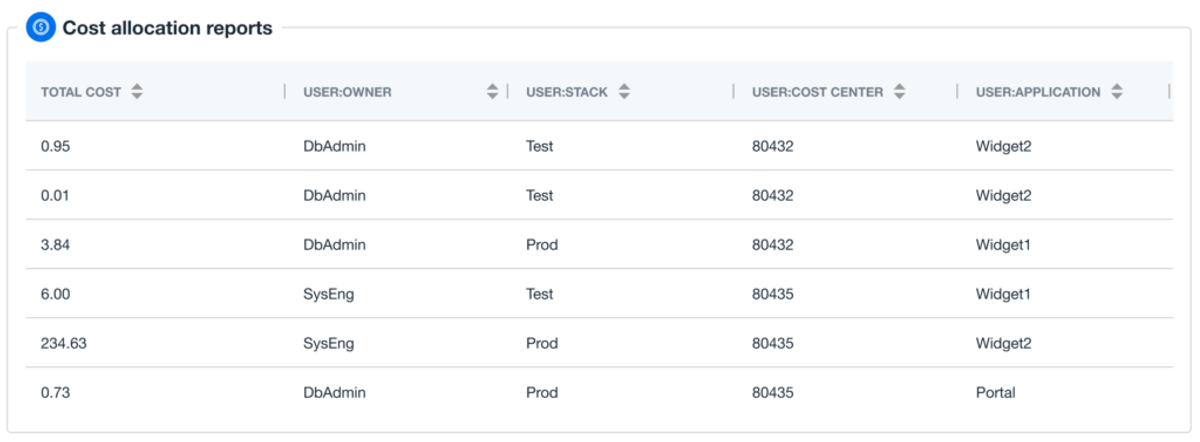Viewport: 1200px width, 442px height.
Task: Sort by User:Application column arrows
Action: tap(1116, 92)
